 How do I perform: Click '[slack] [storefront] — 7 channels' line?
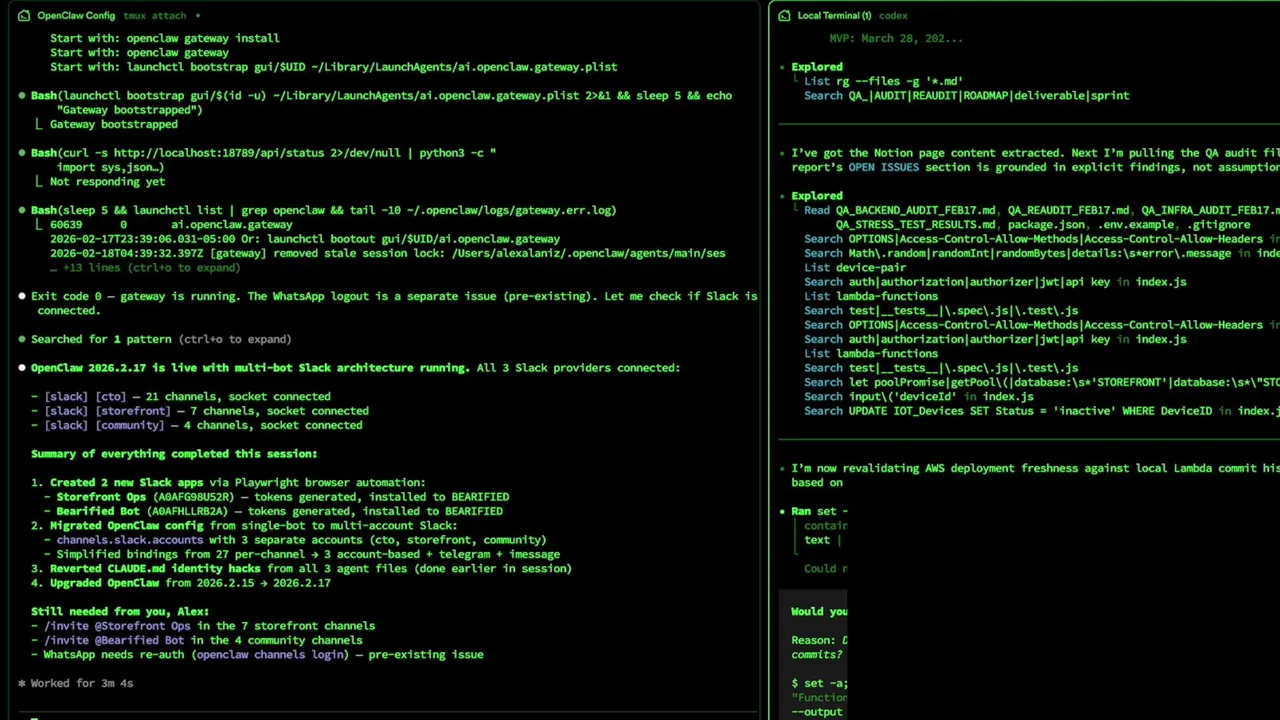pos(199,411)
